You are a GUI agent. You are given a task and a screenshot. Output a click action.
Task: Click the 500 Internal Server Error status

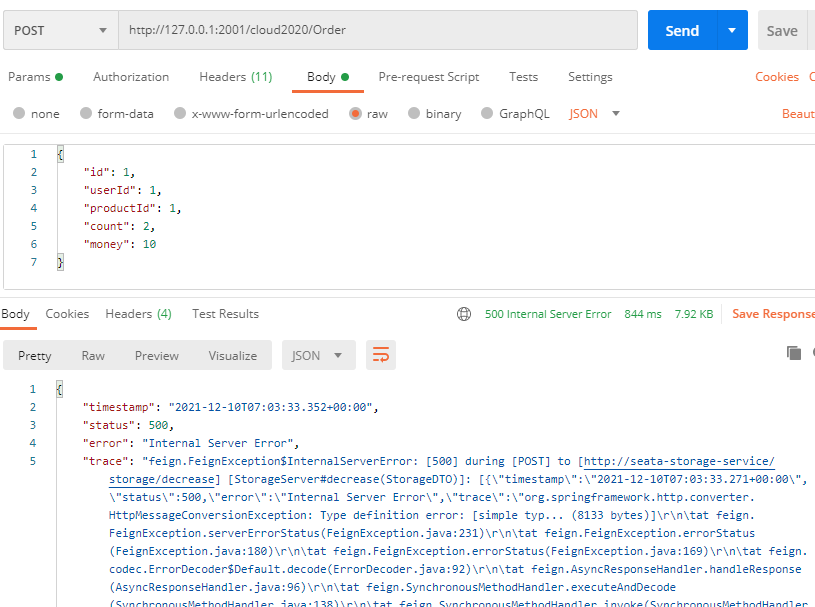(548, 314)
